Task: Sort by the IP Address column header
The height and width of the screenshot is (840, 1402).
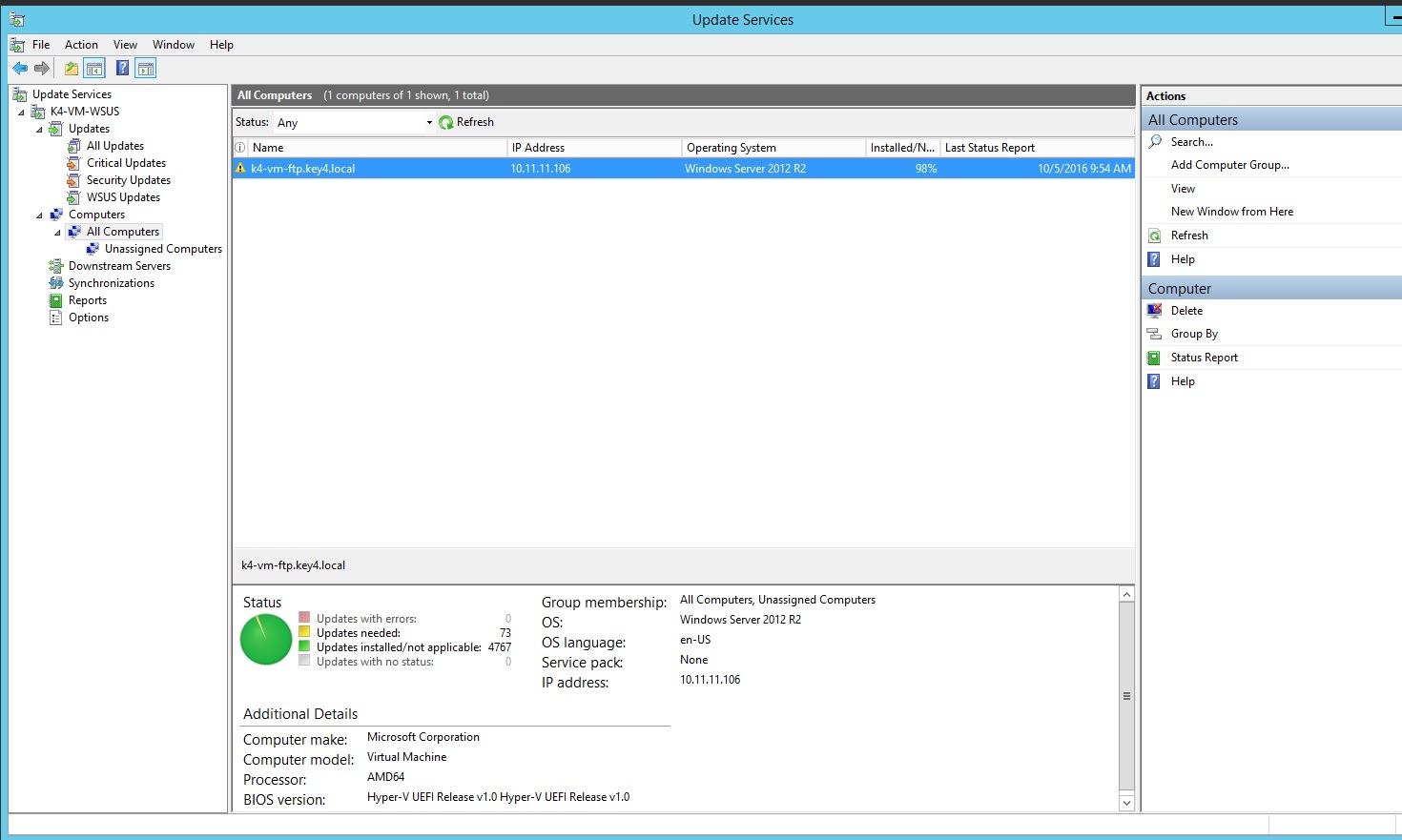Action: (594, 148)
